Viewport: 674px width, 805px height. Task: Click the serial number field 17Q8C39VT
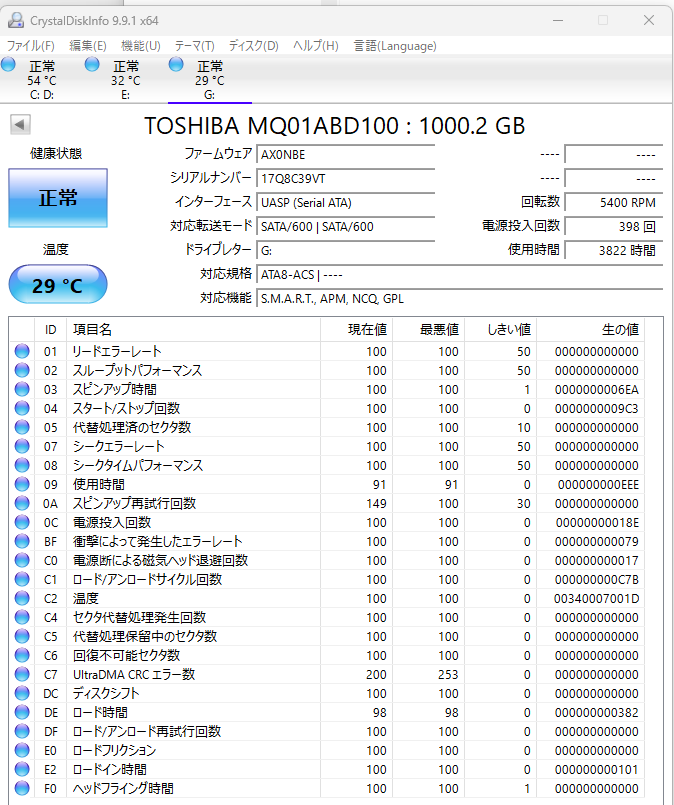345,179
